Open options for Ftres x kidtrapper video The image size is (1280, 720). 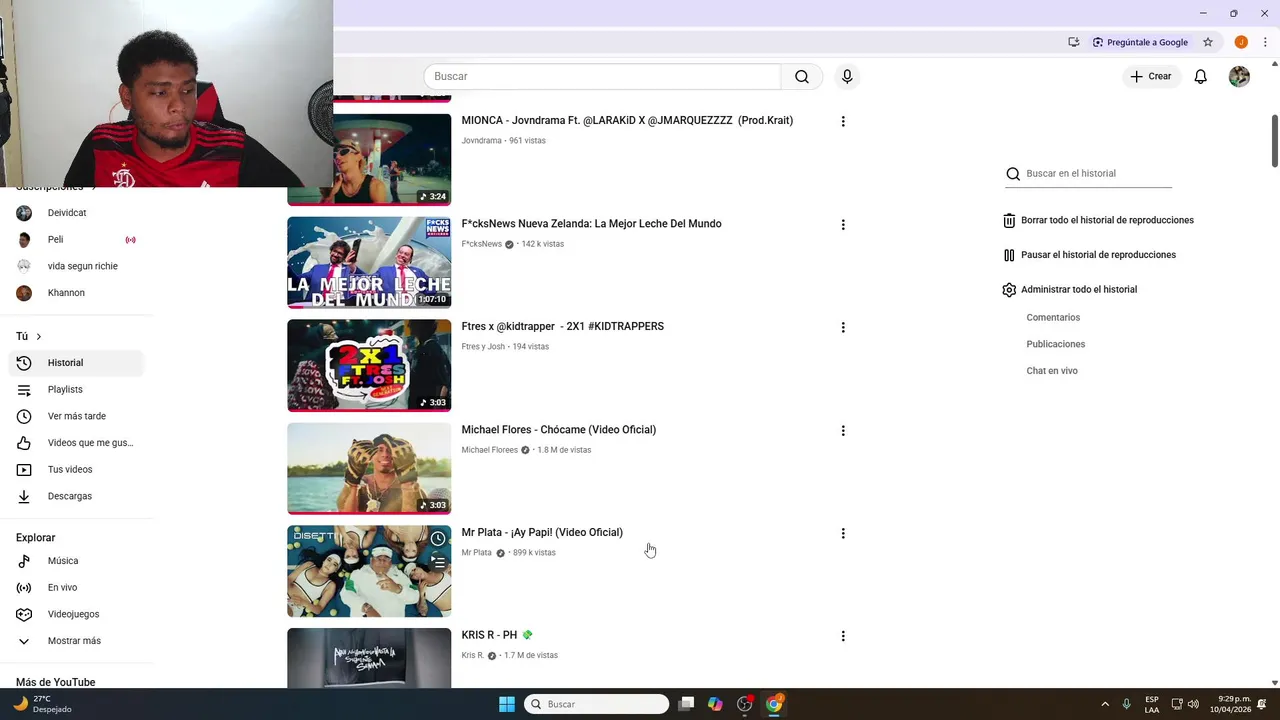pos(843,327)
